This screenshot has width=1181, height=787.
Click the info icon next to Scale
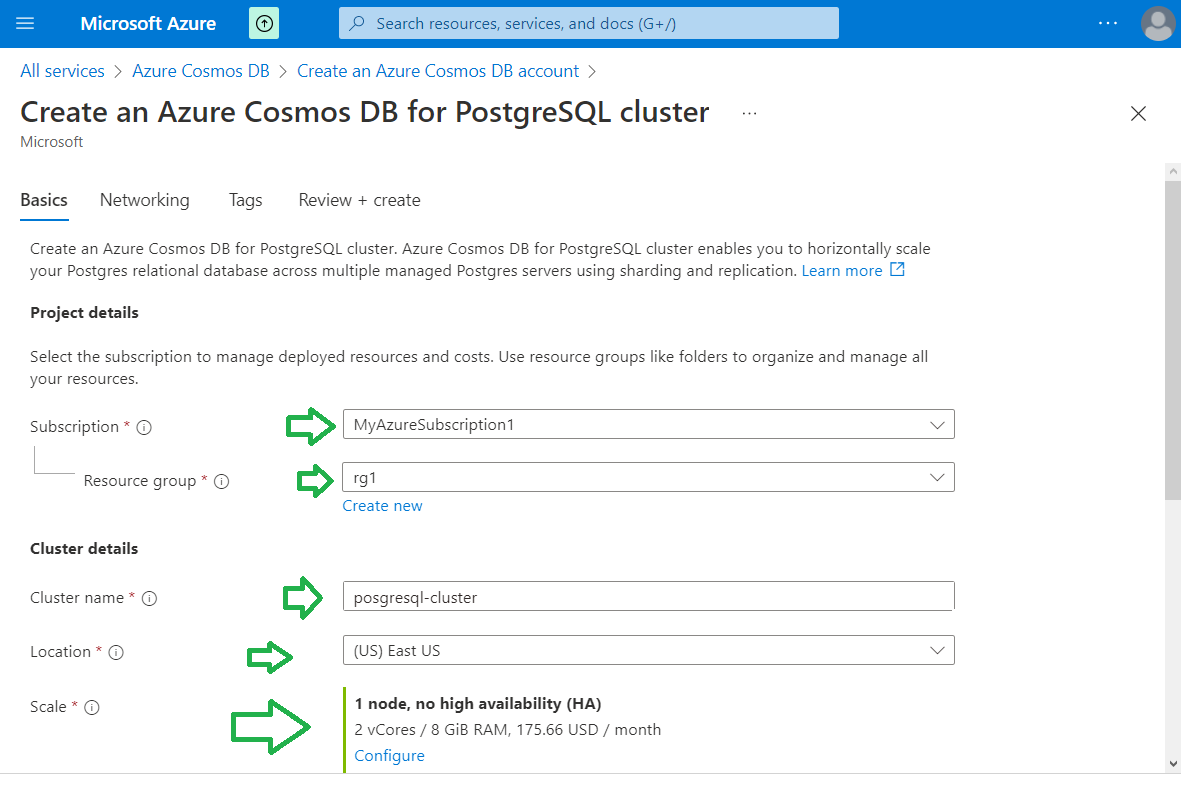tap(92, 707)
